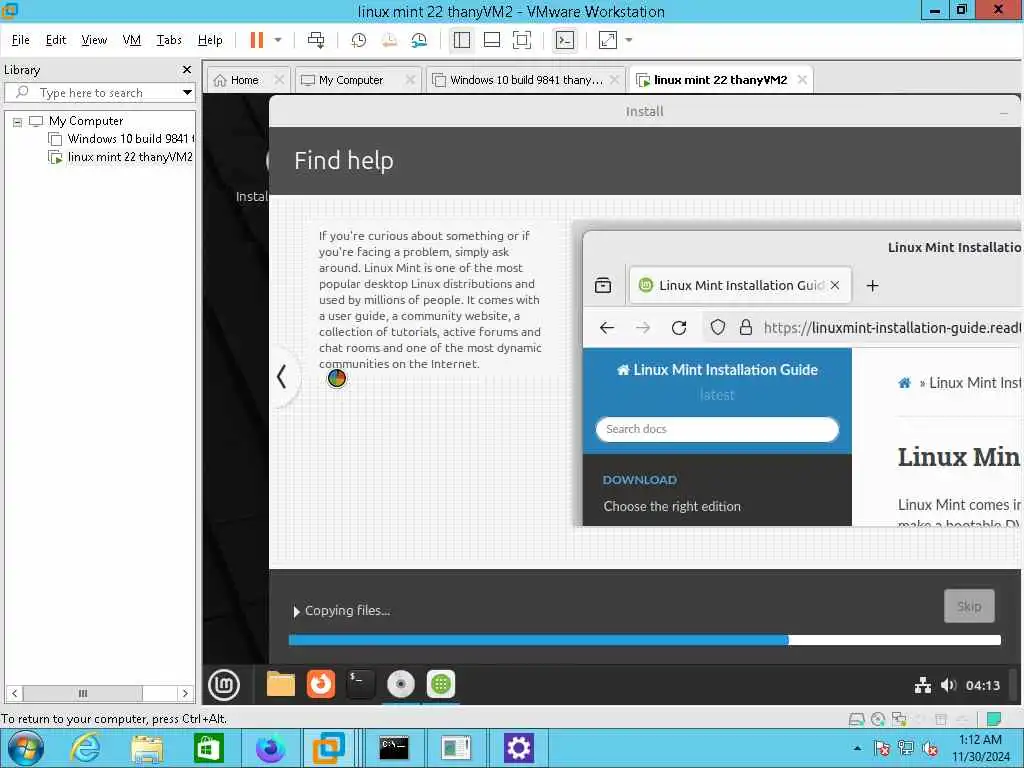1024x768 pixels.
Task: Show hidden Windows tray icons
Action: (x=857, y=748)
